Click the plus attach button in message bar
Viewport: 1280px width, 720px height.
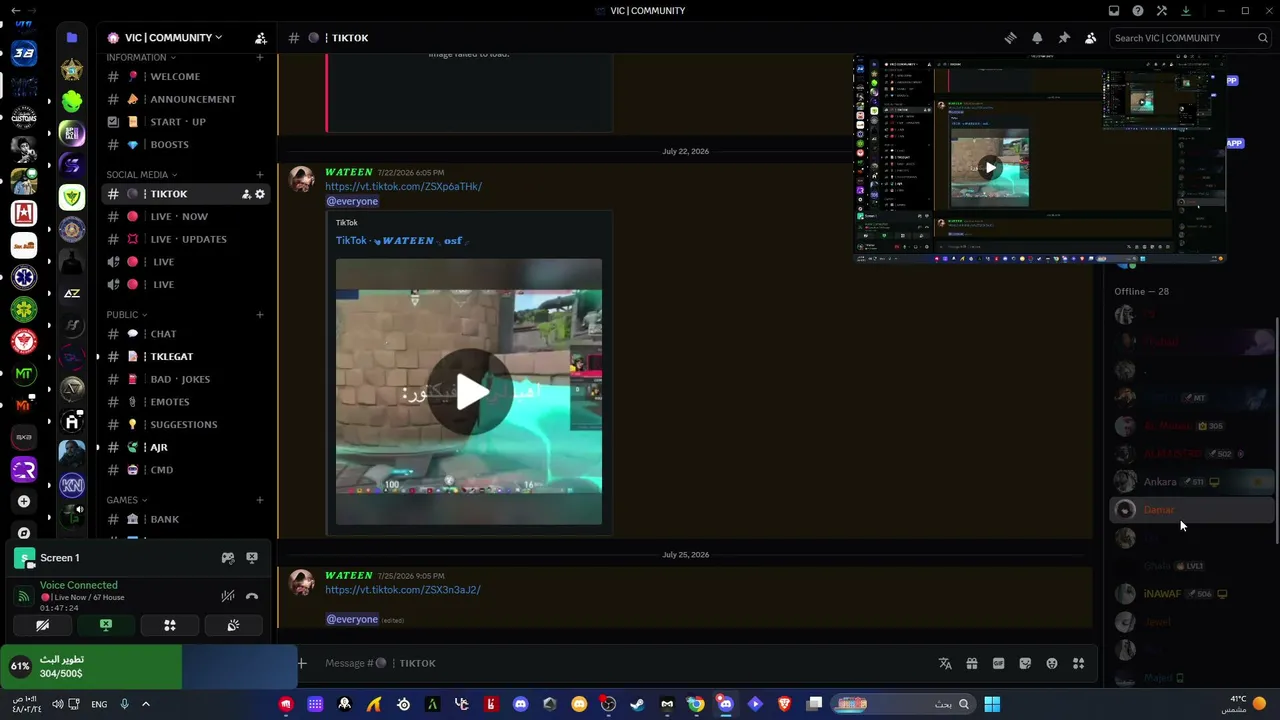click(301, 663)
